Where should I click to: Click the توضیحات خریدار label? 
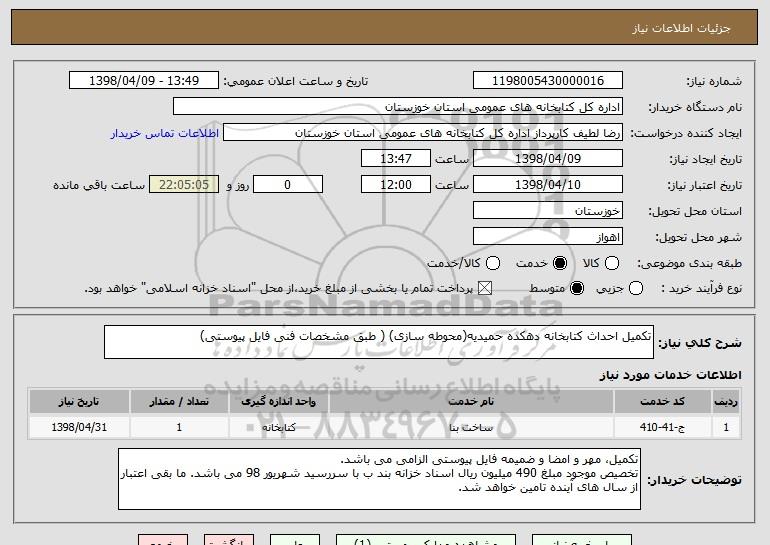tap(694, 480)
